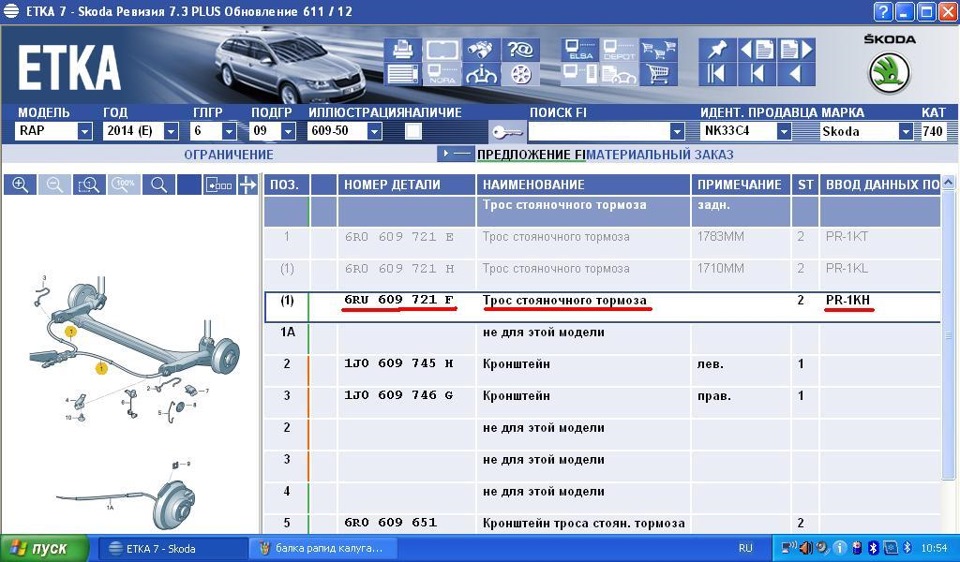This screenshot has height=562, width=960.
Task: Switch to the ПРЕДЛОЖЕНИЕ FI tab
Action: [531, 154]
